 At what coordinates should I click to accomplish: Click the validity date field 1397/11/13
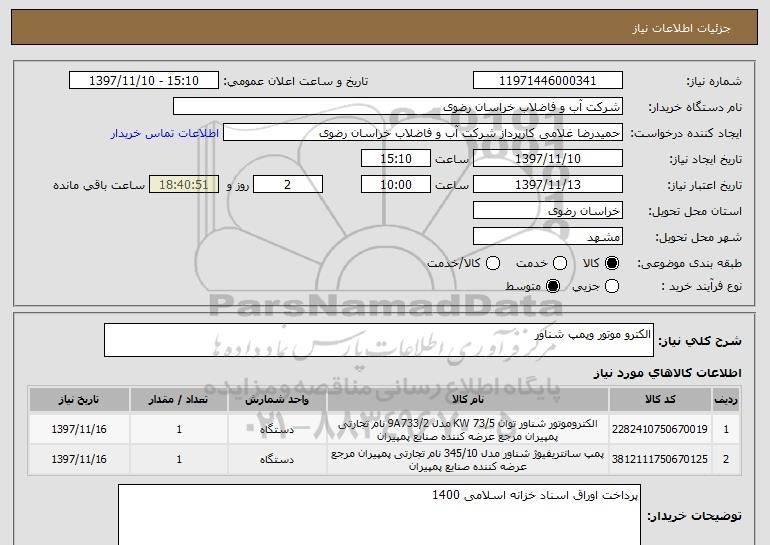point(548,185)
